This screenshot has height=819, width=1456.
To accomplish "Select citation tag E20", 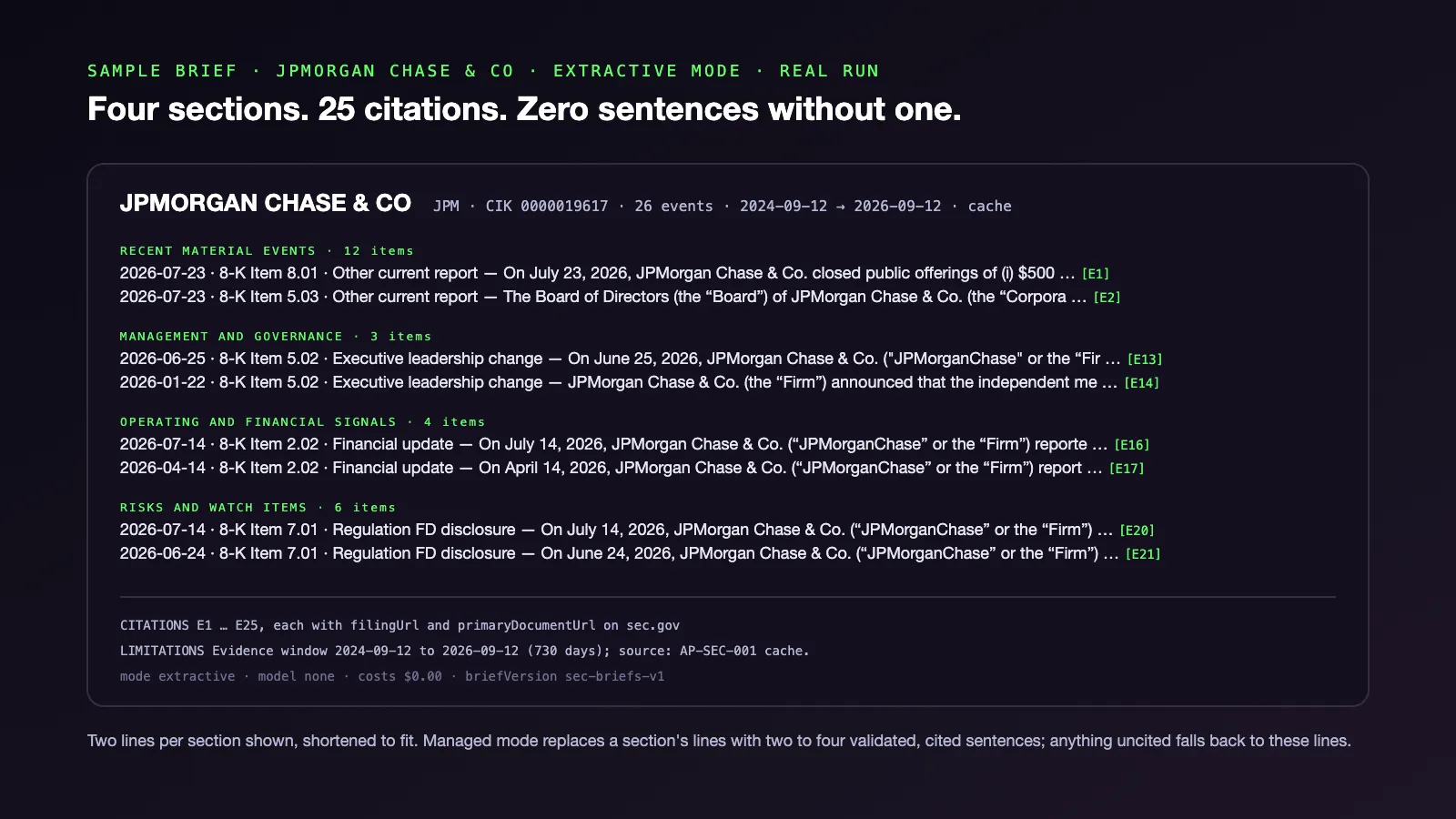I will coord(1137,531).
